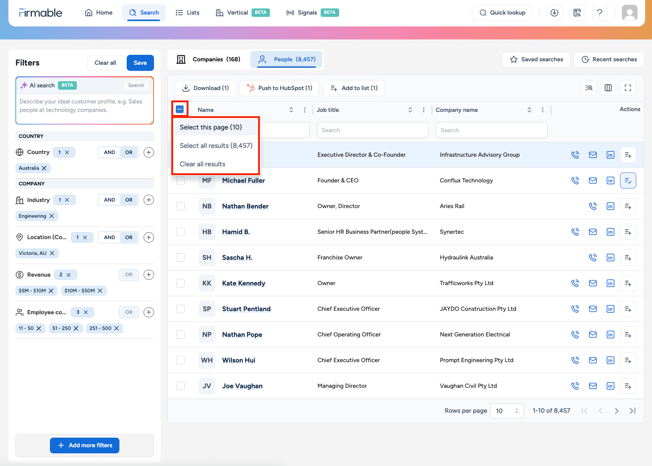Open LinkedIn icon for Stuart Pentland

(x=610, y=309)
